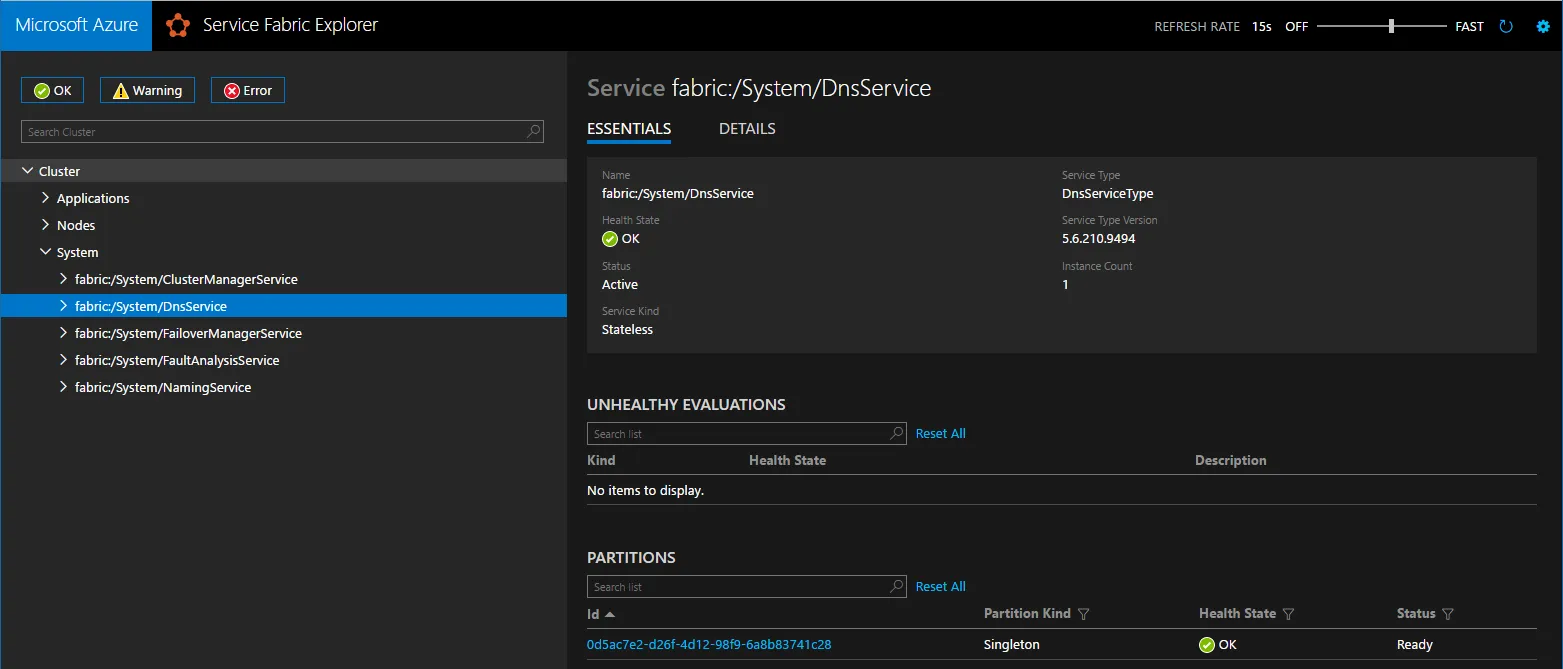Toggle the Error health filter
This screenshot has width=1563, height=669.
[x=248, y=90]
